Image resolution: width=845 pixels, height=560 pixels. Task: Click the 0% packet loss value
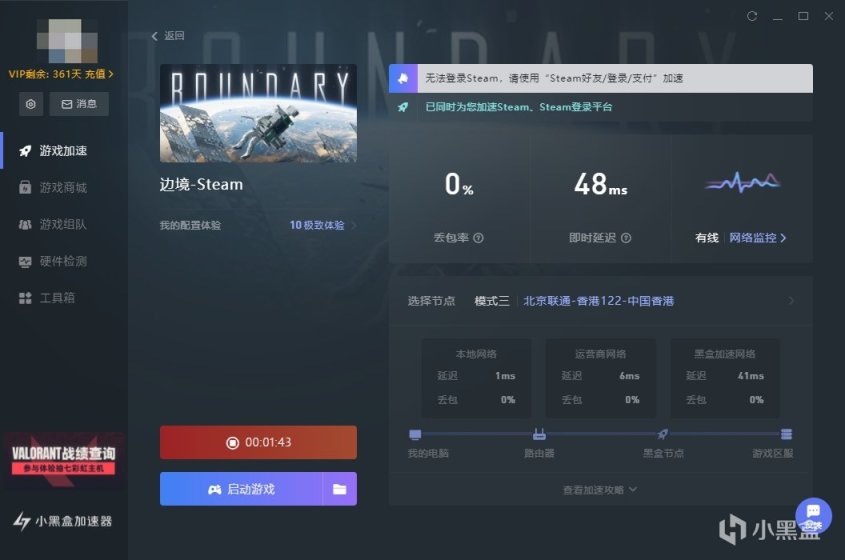tap(459, 184)
